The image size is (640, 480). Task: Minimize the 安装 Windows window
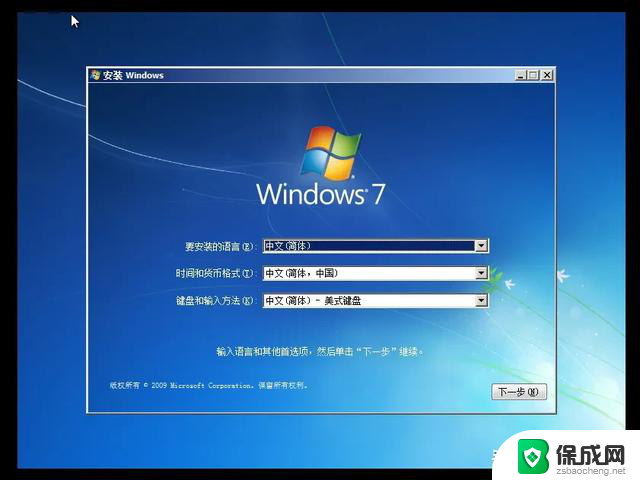click(x=520, y=75)
